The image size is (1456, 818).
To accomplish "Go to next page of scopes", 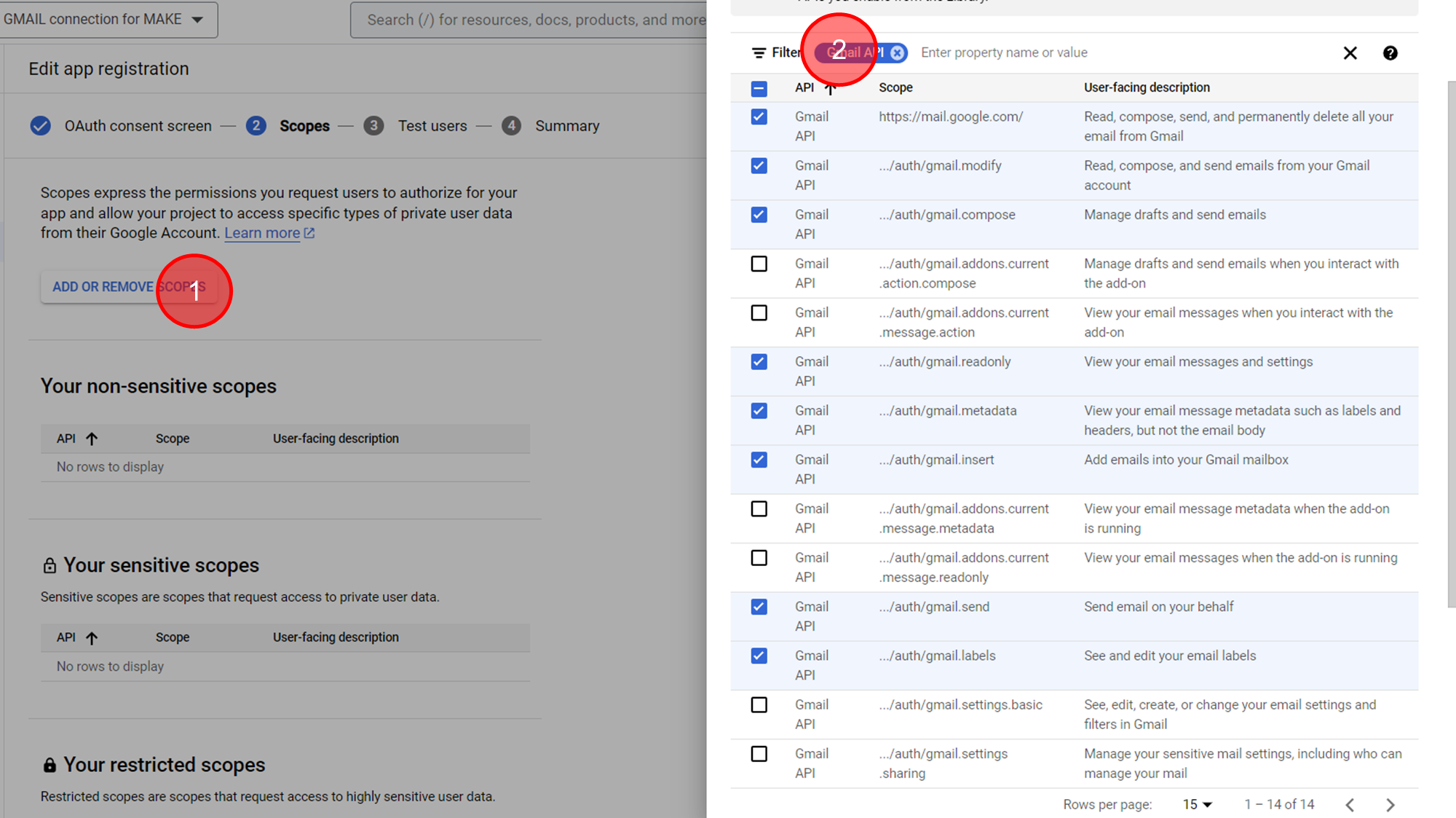I will click(x=1390, y=804).
